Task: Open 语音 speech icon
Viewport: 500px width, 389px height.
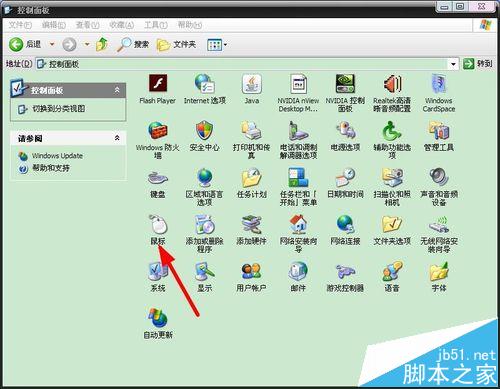Action: click(x=392, y=271)
